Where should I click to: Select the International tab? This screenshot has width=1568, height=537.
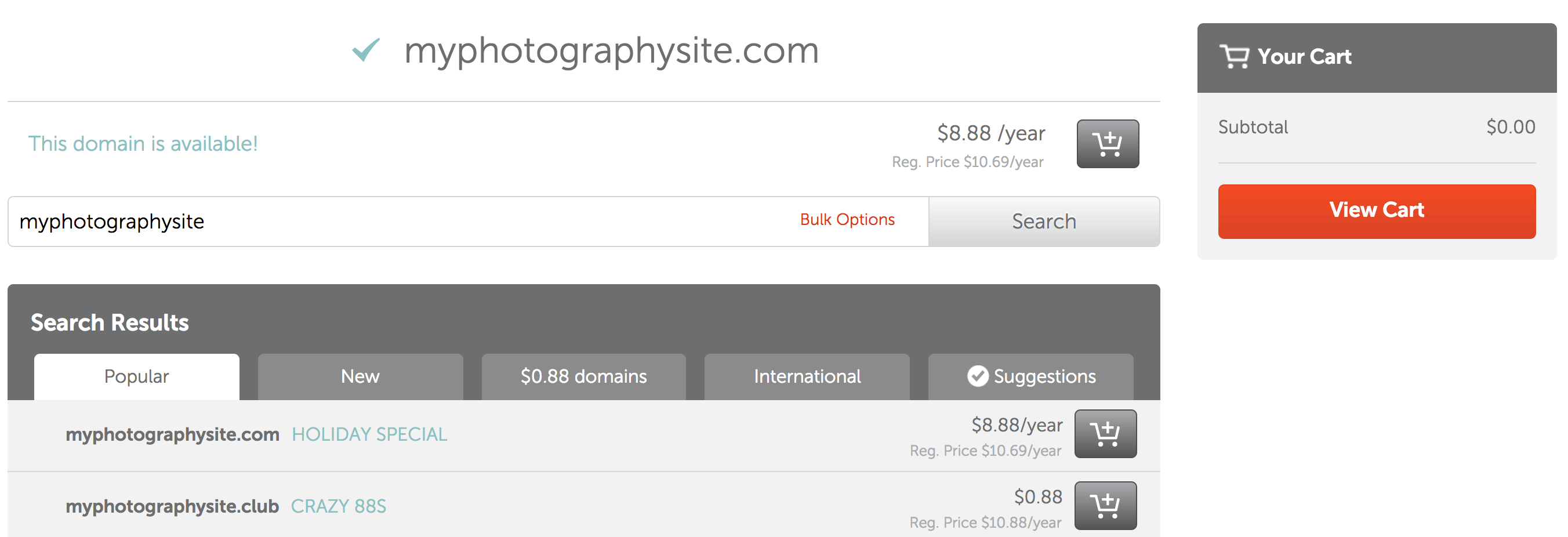[807, 377]
